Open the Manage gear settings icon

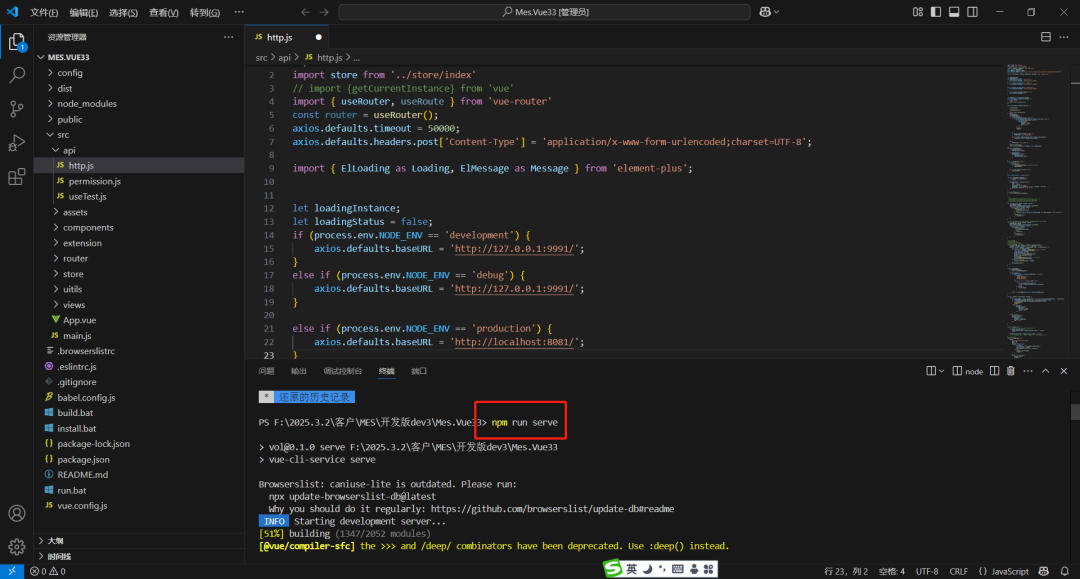click(17, 547)
